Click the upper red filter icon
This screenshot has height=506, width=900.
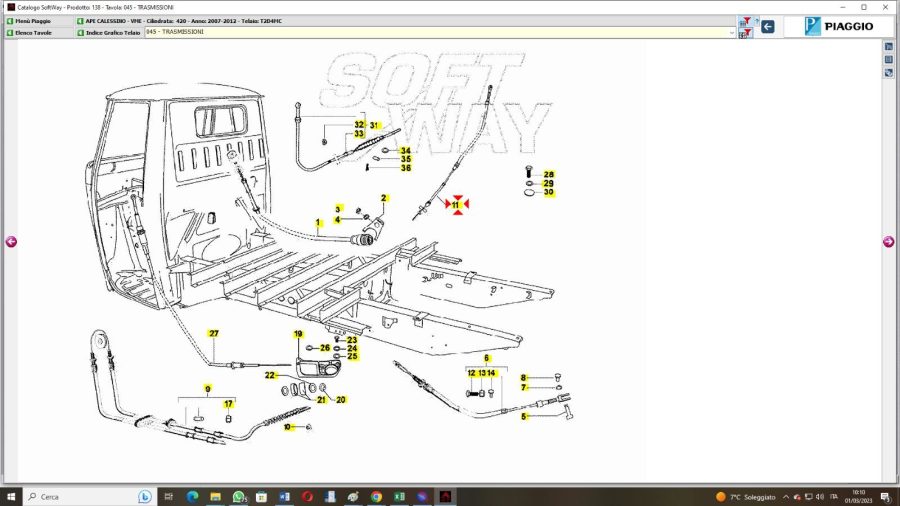click(x=745, y=21)
